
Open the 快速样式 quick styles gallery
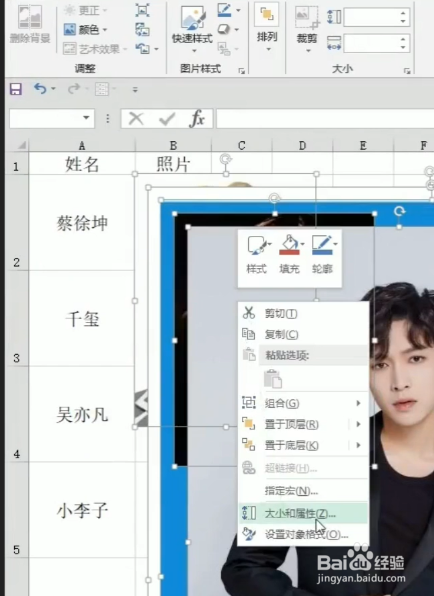coord(192,30)
